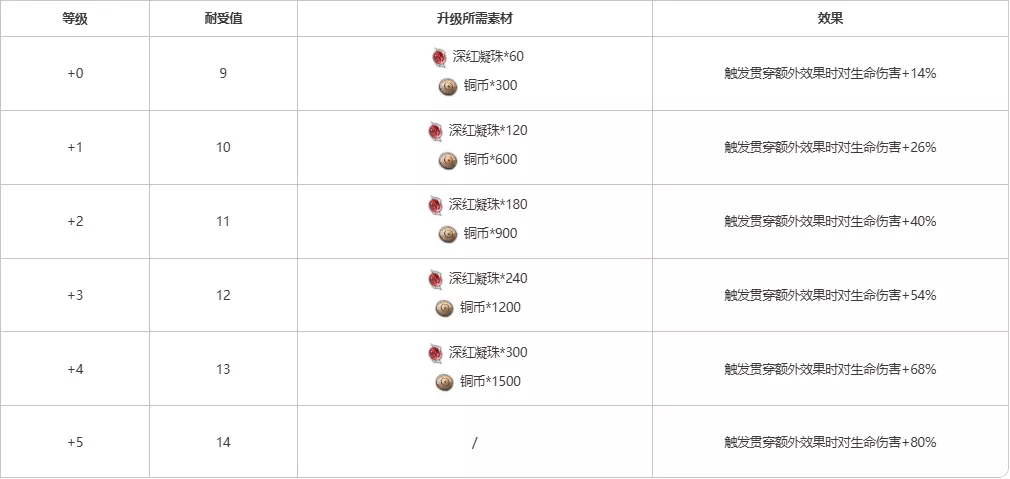Click the 等级 column header
Image resolution: width=1010 pixels, height=479 pixels.
click(x=75, y=19)
